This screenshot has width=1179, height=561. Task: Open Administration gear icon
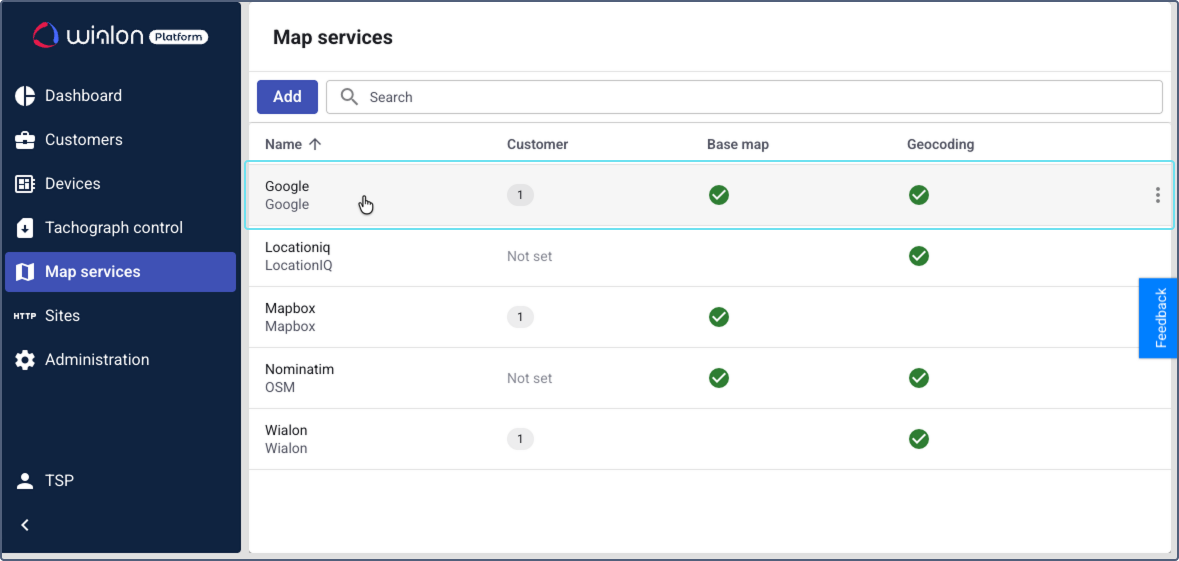pyautogui.click(x=25, y=360)
